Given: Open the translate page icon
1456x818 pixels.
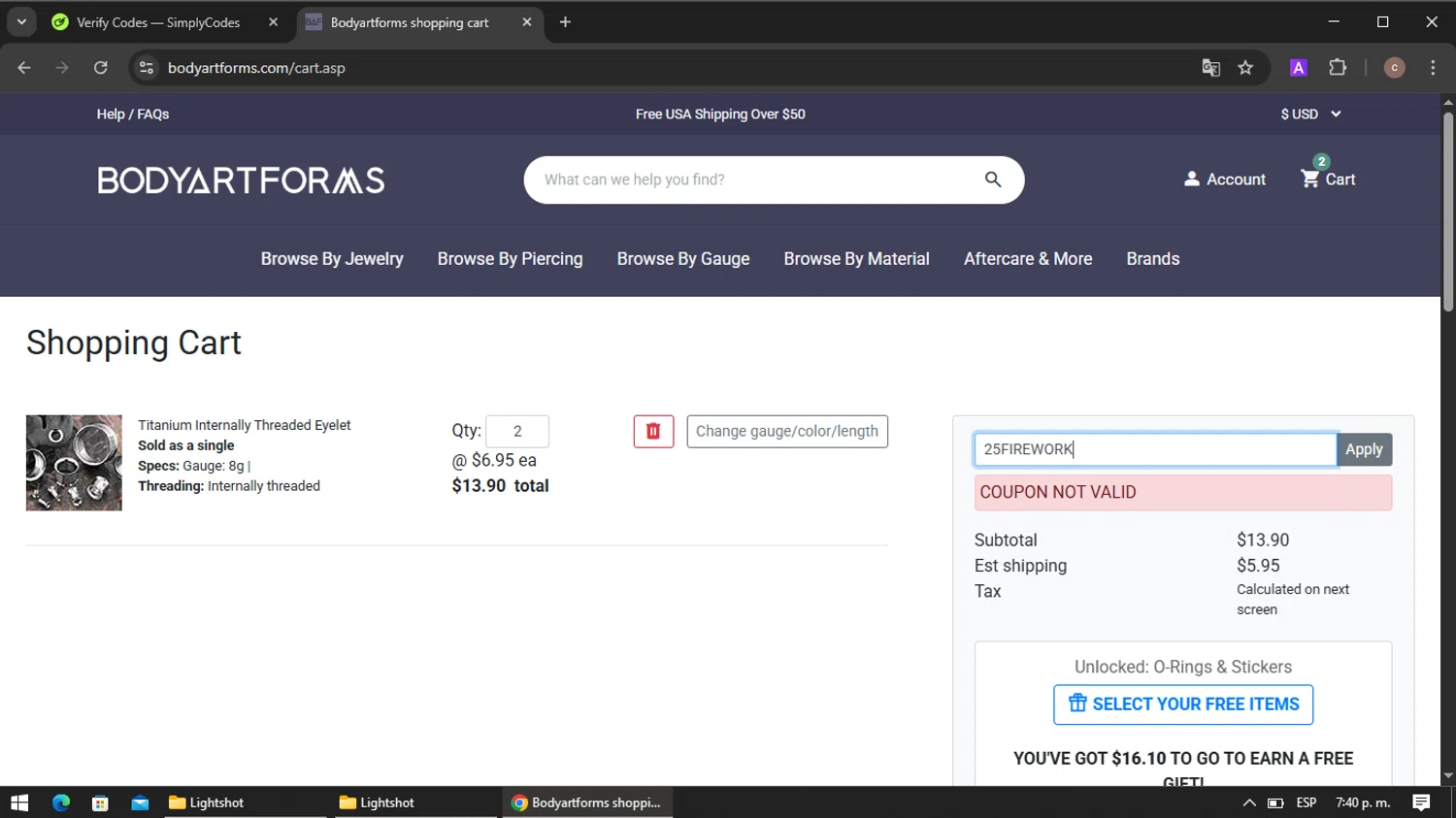Looking at the screenshot, I should pos(1210,68).
